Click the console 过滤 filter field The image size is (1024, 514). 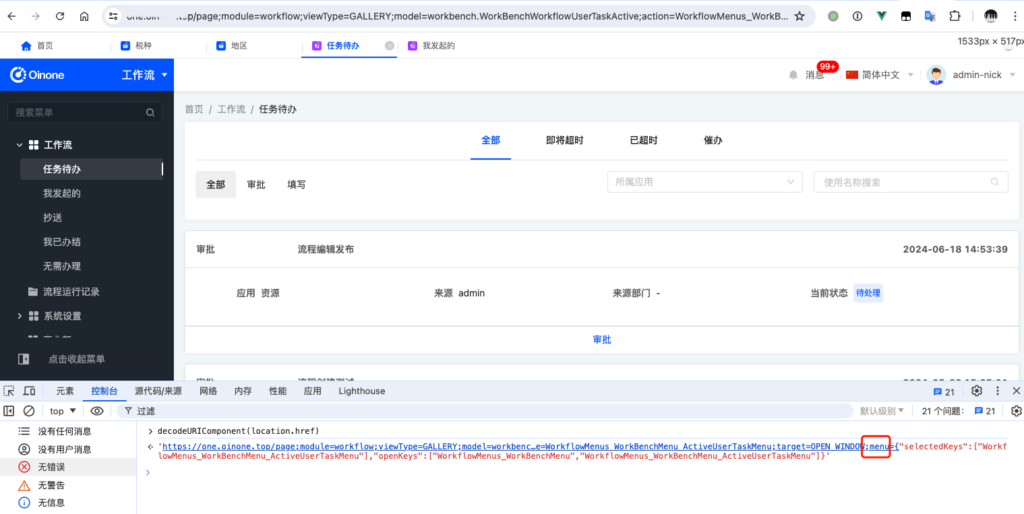(x=485, y=411)
